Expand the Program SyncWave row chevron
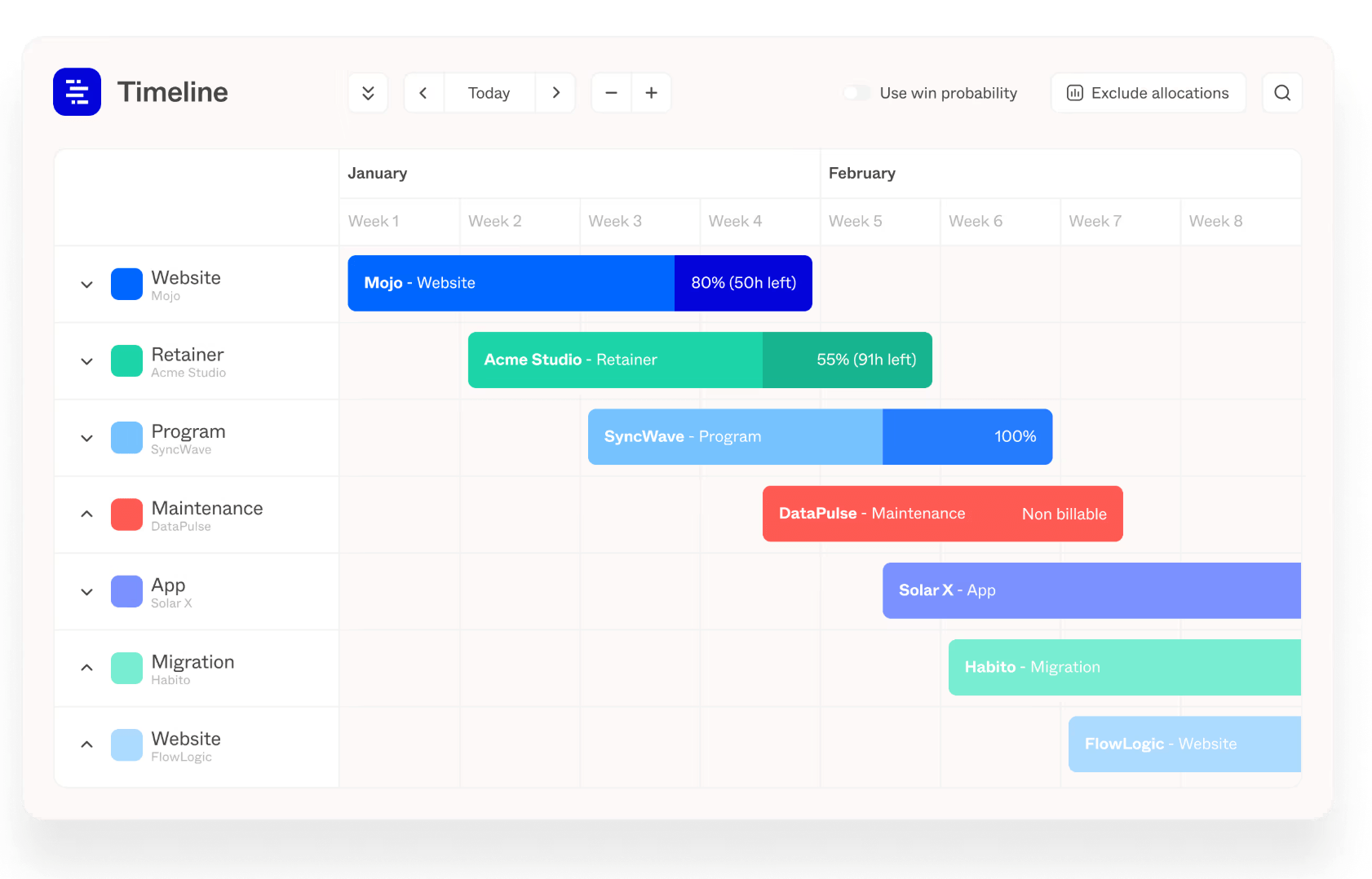This screenshot has width=1372, height=879. pyautogui.click(x=87, y=438)
